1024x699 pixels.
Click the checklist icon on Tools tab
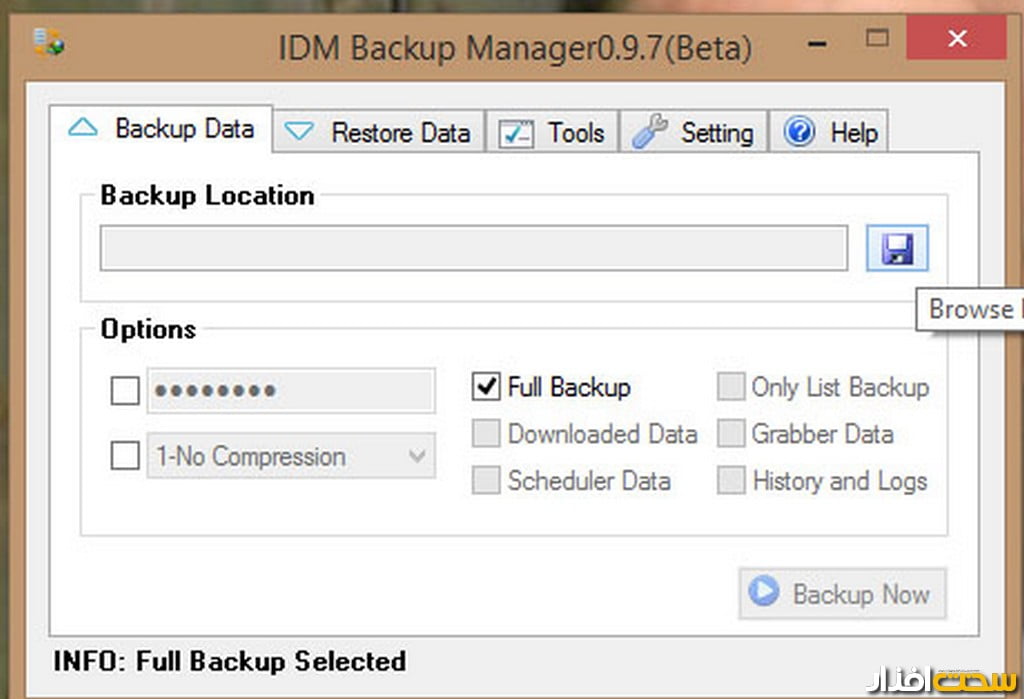click(x=516, y=133)
